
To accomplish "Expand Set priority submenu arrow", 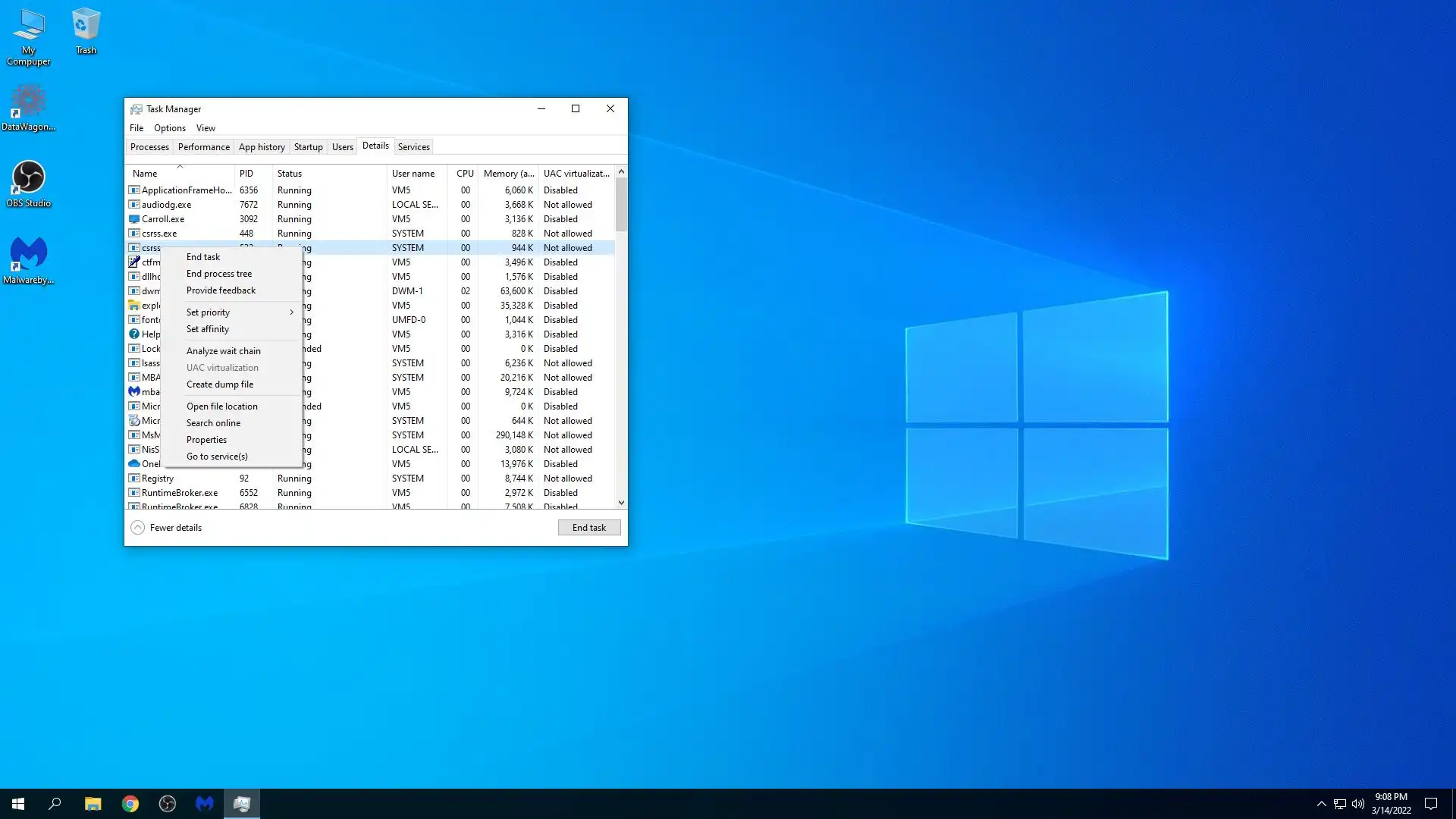I will [291, 312].
